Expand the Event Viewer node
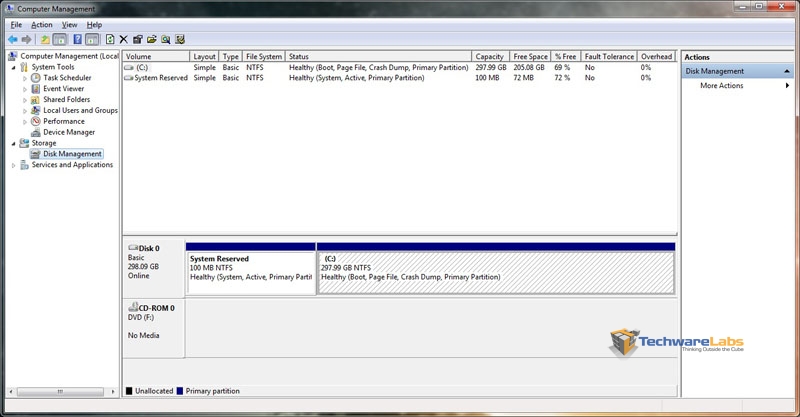Screen dimensions: 800x417 tap(25, 89)
